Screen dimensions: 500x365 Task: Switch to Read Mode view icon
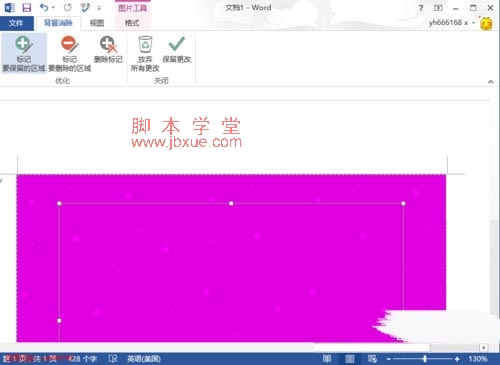pyautogui.click(x=327, y=359)
